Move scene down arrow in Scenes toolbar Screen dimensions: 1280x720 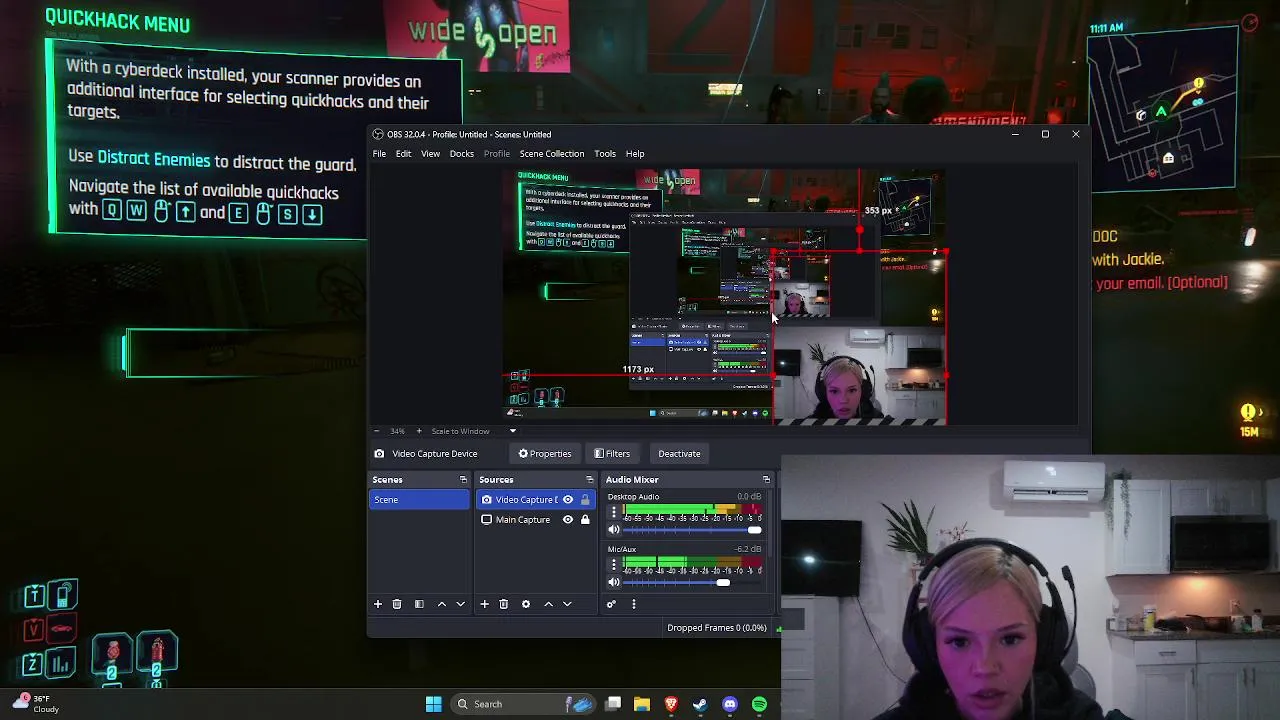pos(460,604)
